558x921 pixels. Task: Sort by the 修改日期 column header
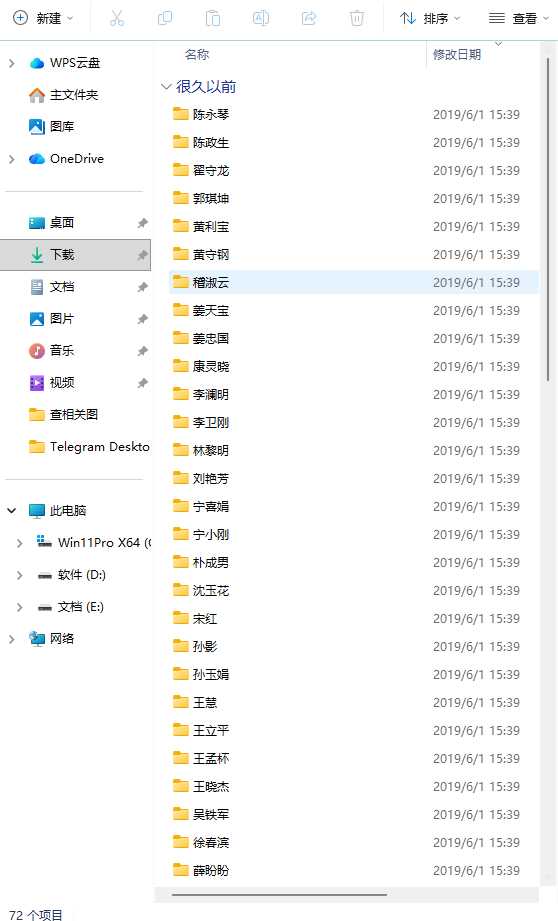pyautogui.click(x=457, y=55)
